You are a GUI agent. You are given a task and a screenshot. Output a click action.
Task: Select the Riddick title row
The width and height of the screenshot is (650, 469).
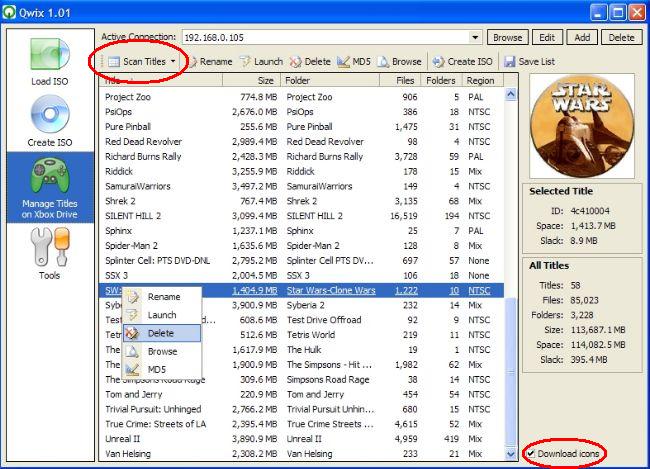click(301, 172)
